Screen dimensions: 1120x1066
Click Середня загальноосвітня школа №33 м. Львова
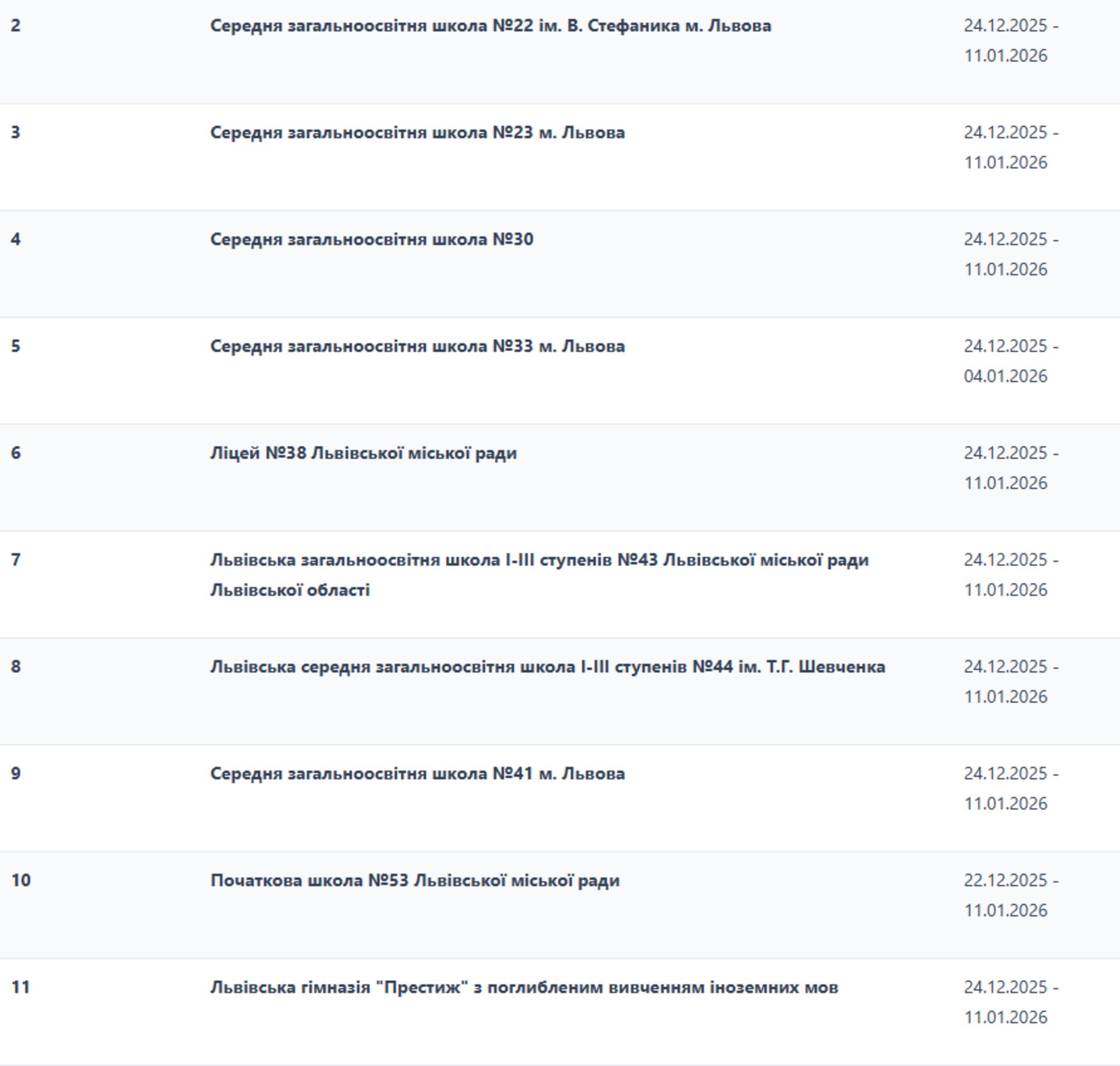click(x=417, y=346)
